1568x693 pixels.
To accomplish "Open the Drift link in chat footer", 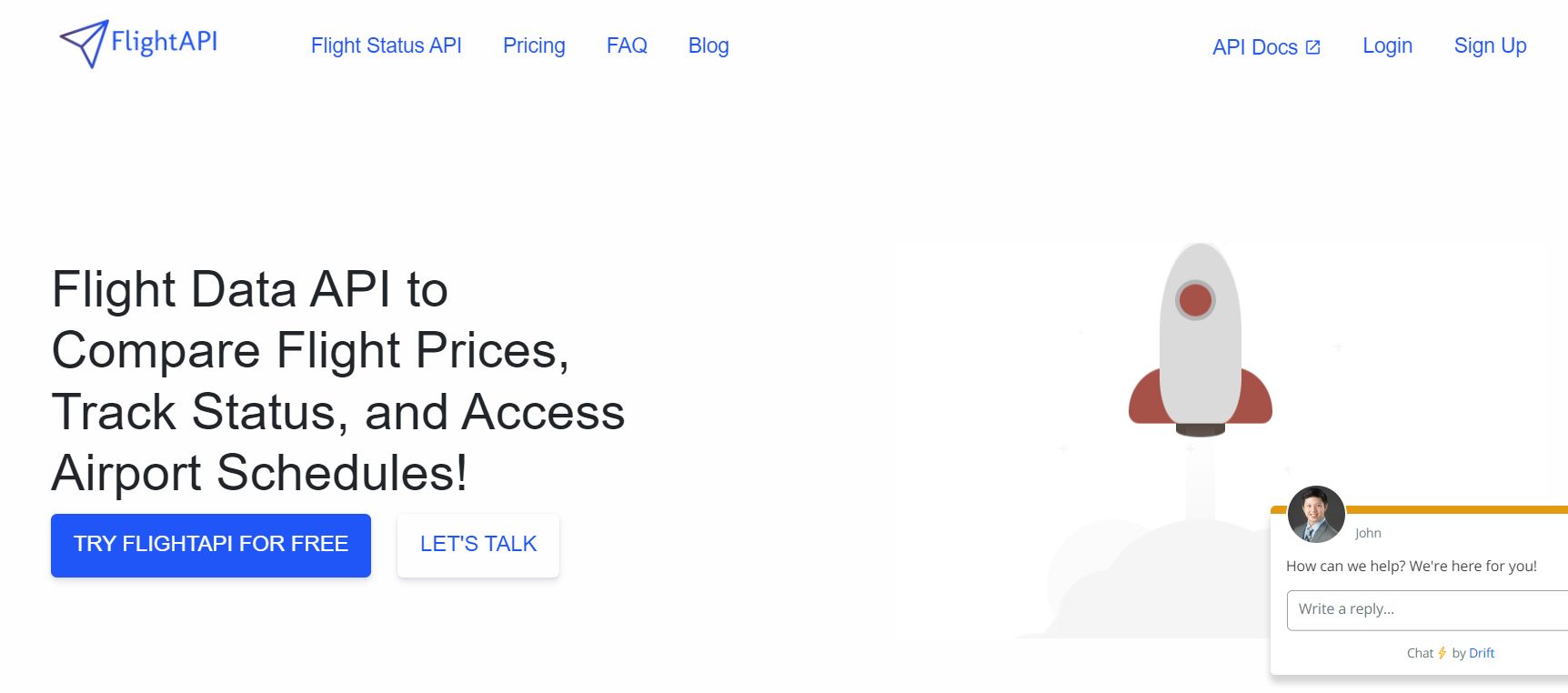I will coord(1482,653).
